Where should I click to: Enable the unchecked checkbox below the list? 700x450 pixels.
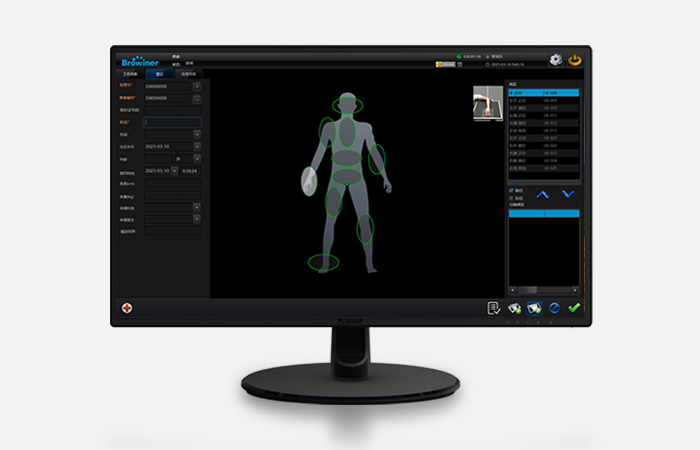[x=512, y=198]
